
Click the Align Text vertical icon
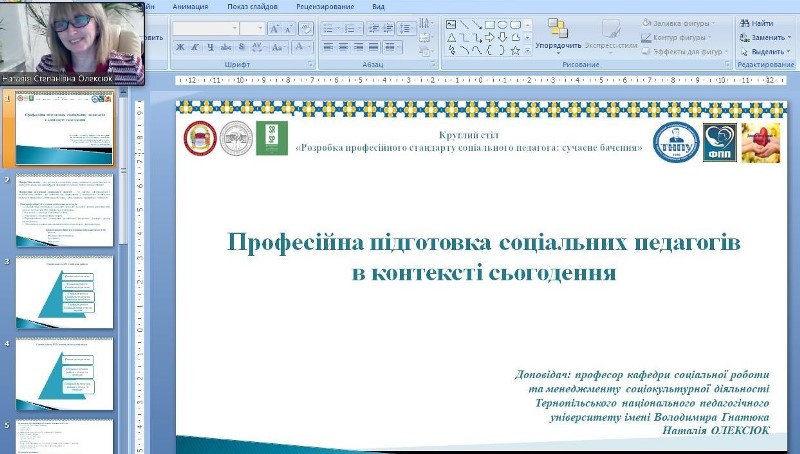[424, 37]
